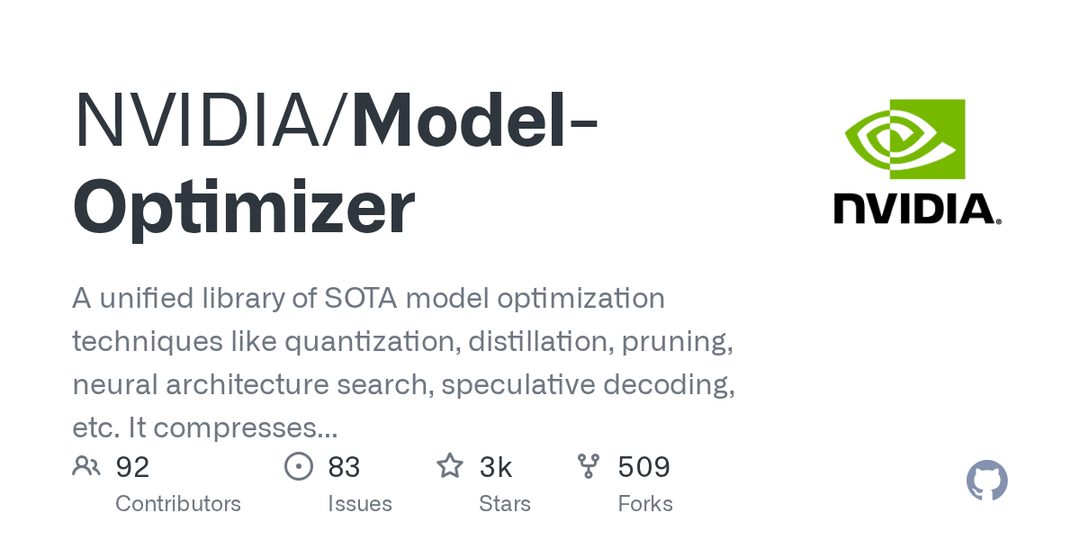Click the GitHub octocat logo icon

pos(986,480)
